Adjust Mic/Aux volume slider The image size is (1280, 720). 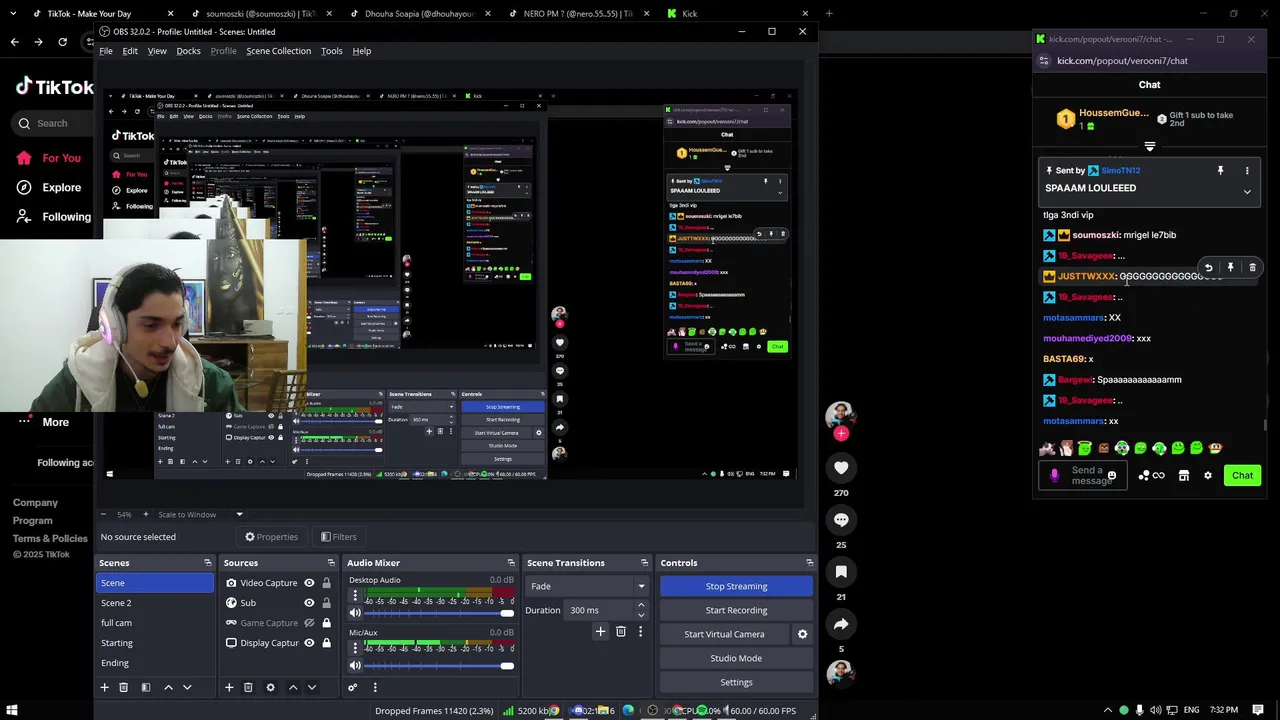click(x=440, y=665)
